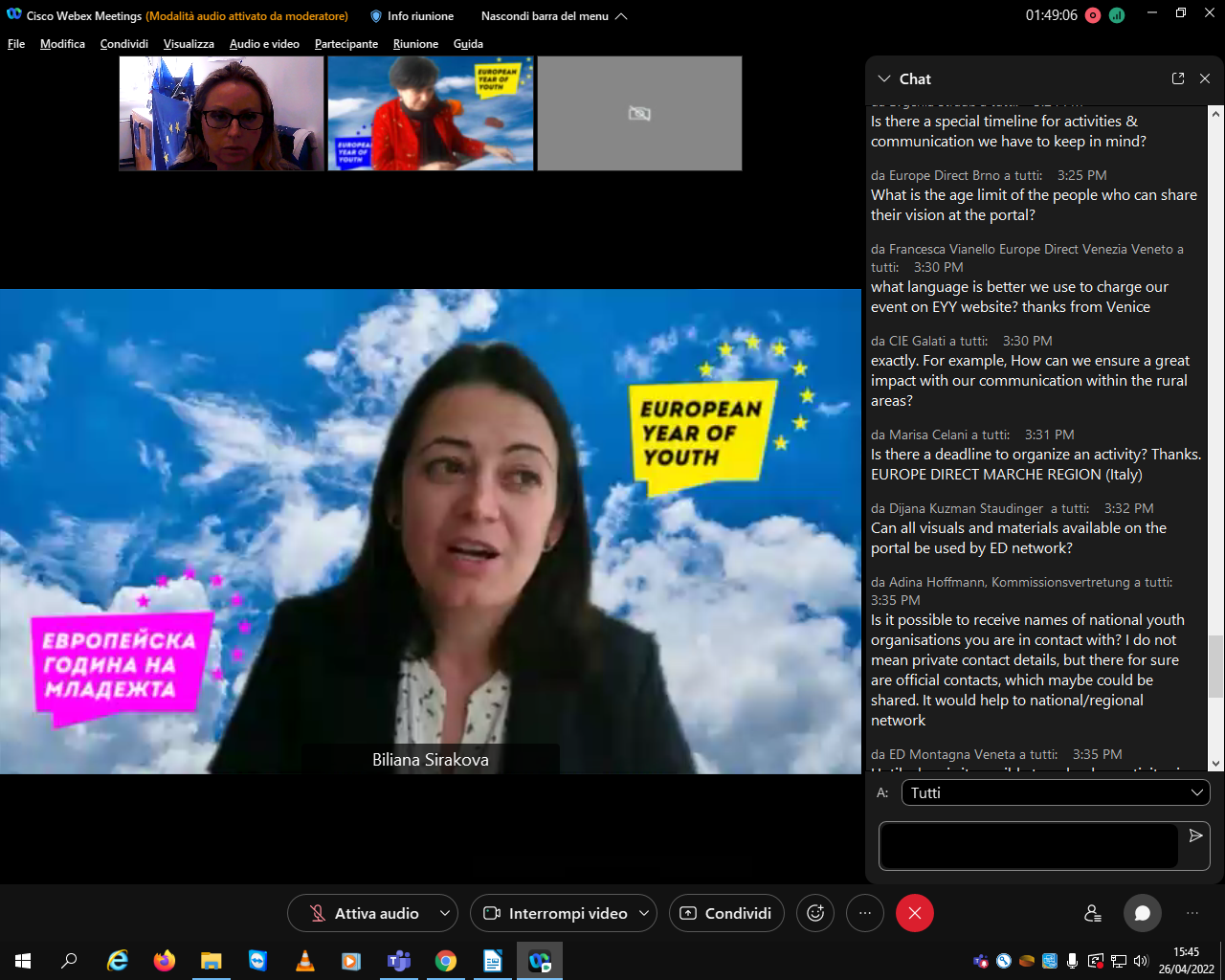Send the chat message arrow icon
The width and height of the screenshot is (1225, 980).
tap(1195, 835)
